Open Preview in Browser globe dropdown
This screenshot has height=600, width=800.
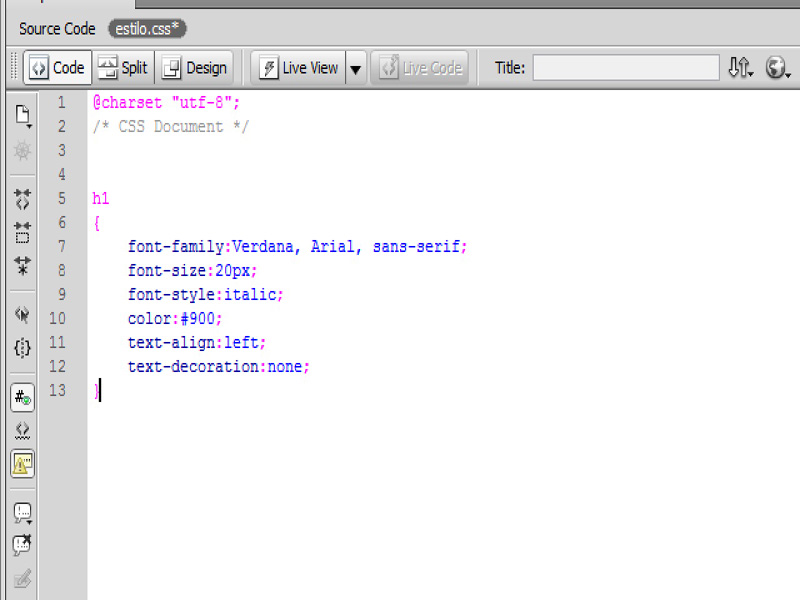(778, 68)
